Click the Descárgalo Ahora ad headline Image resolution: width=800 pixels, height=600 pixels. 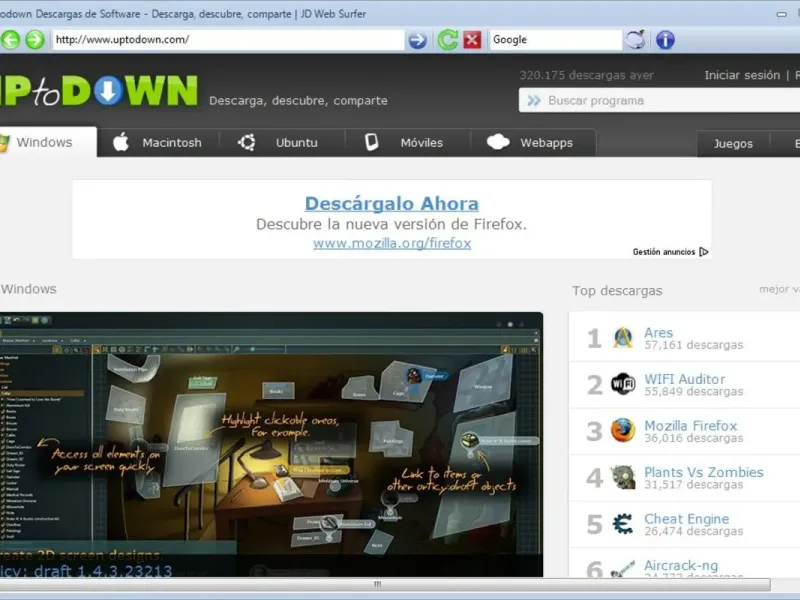tap(392, 204)
